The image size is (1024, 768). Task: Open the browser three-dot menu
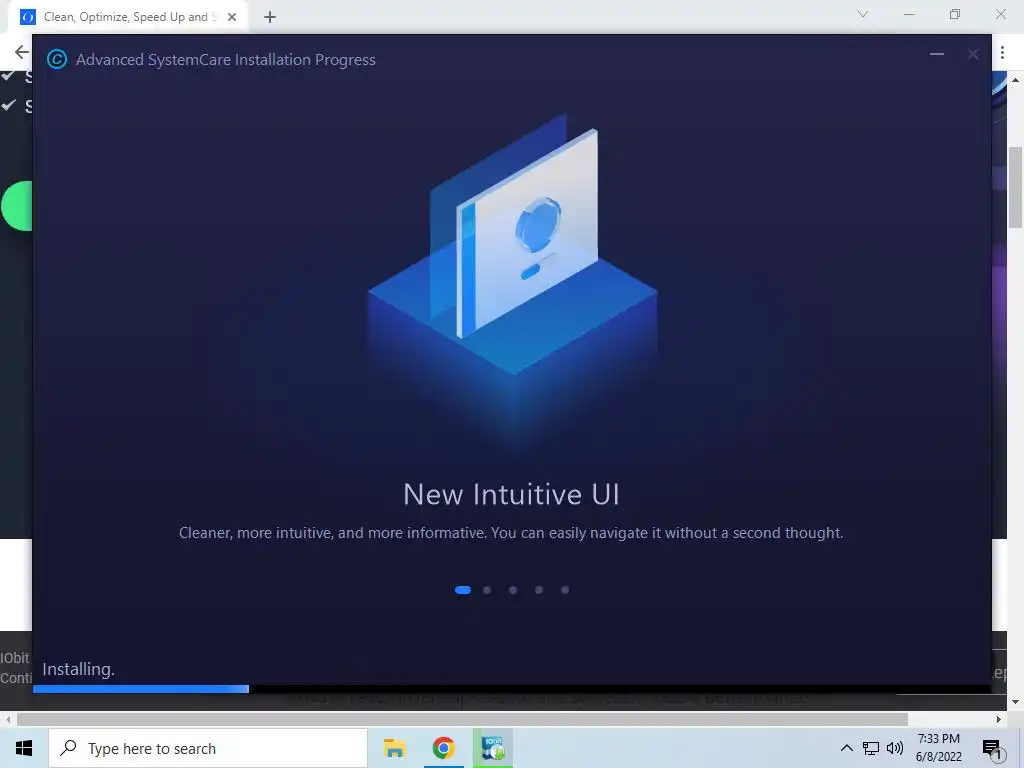[x=1002, y=52]
